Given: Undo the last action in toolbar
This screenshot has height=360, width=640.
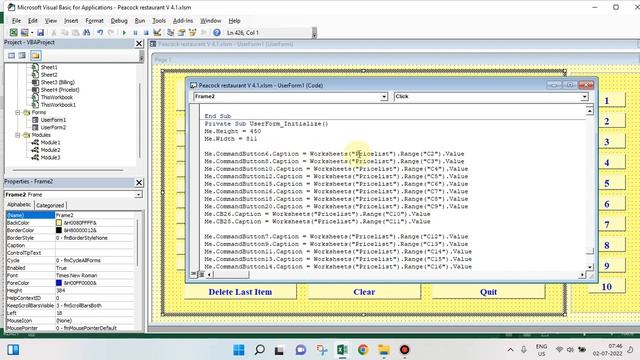Looking at the screenshot, I should click(100, 33).
